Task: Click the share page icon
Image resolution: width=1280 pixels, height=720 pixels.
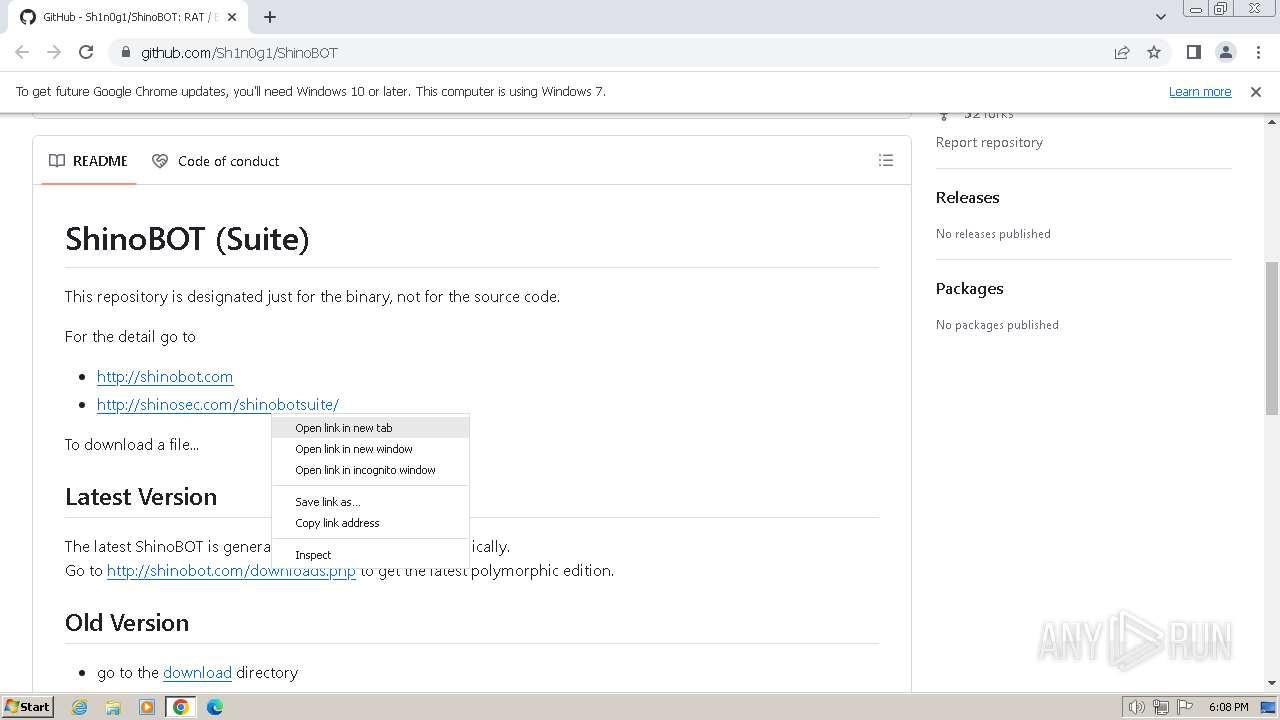Action: 1122,52
